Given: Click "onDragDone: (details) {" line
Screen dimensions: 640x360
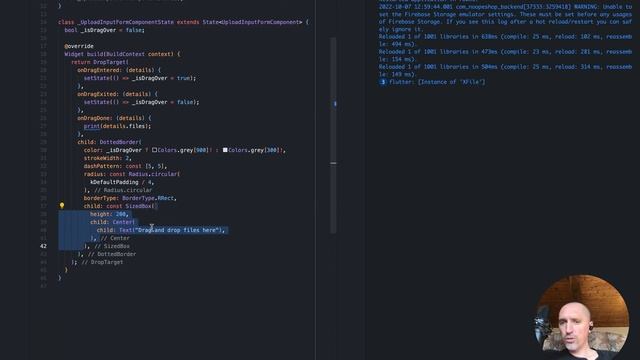Looking at the screenshot, I should (x=114, y=118).
